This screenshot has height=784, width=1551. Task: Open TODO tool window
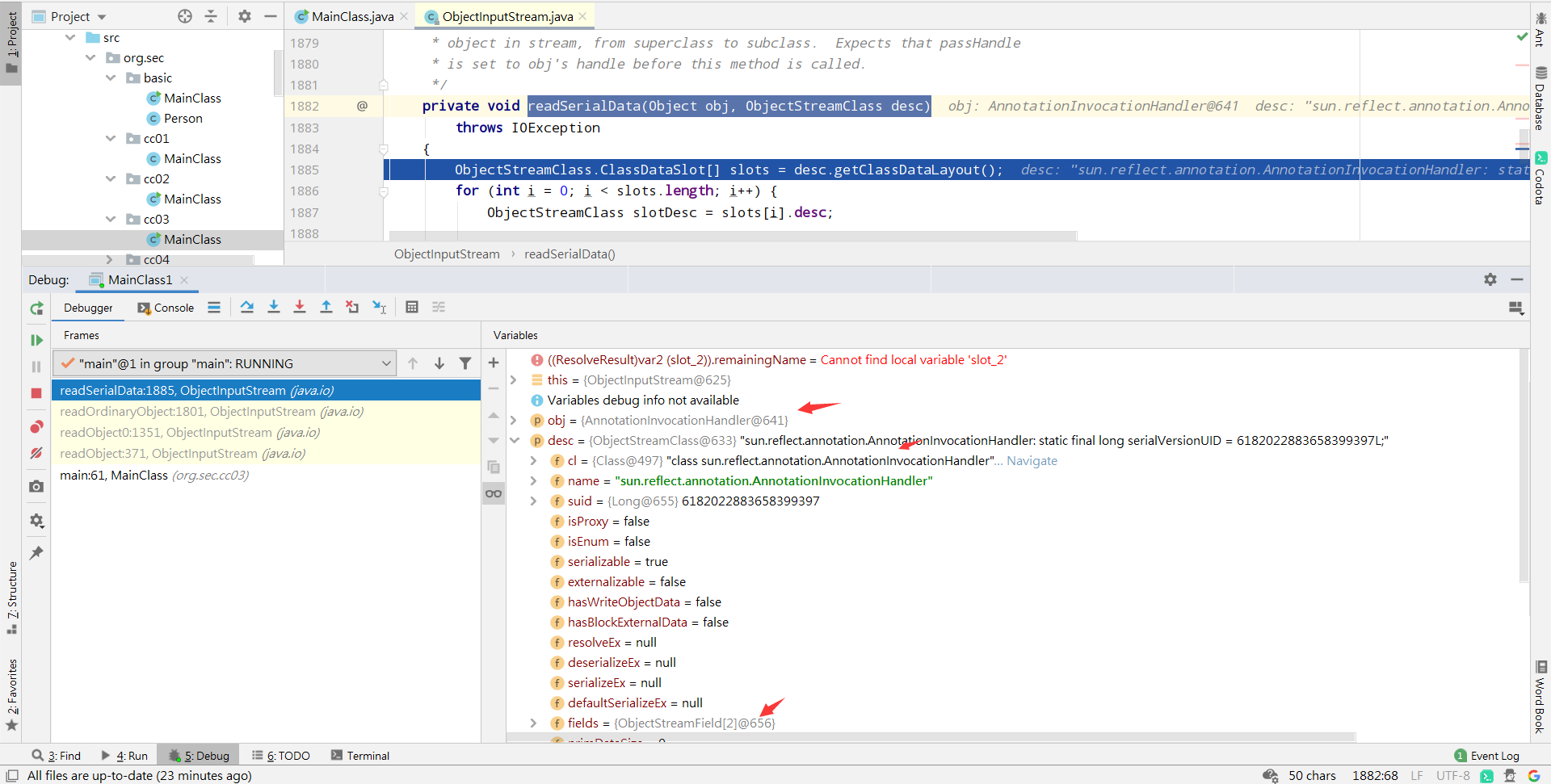pyautogui.click(x=281, y=756)
